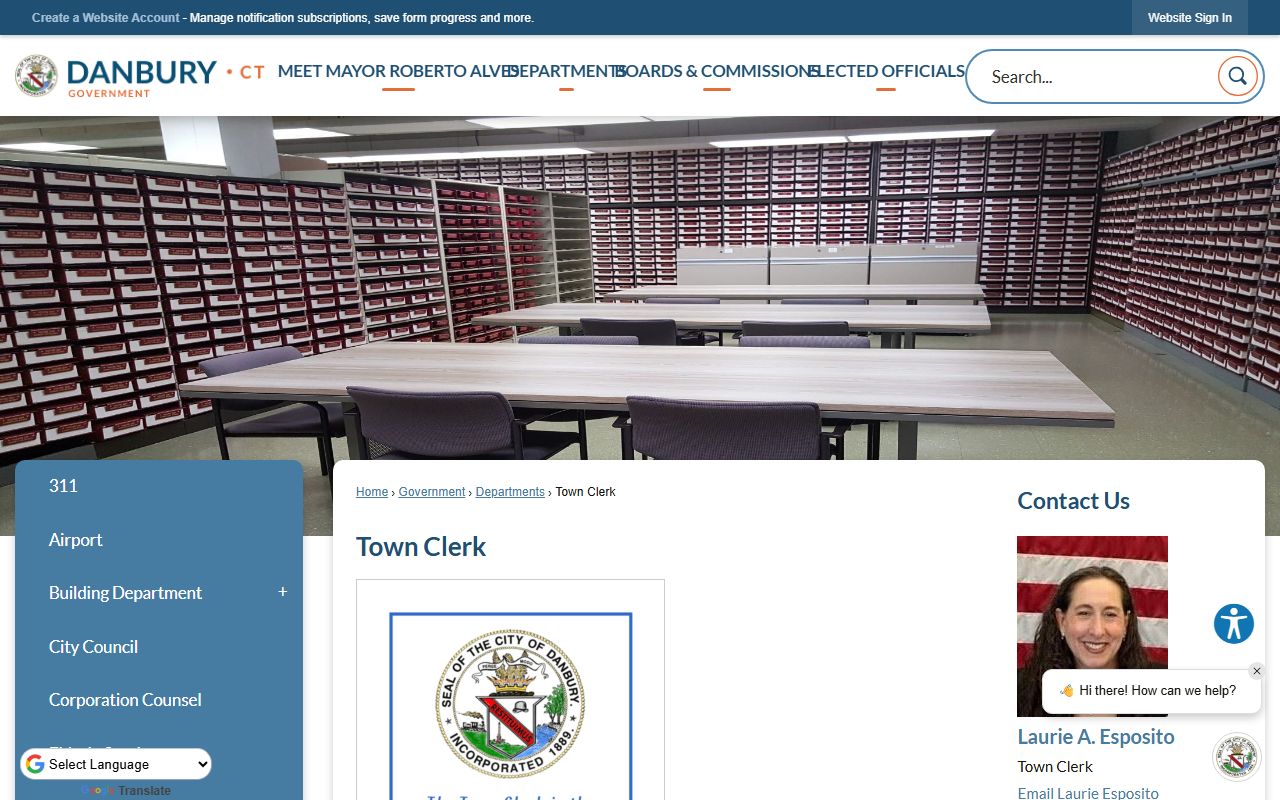Screen dimensions: 1280x800
Task: Click Email Laurie Esposito link
Action: coord(1088,793)
